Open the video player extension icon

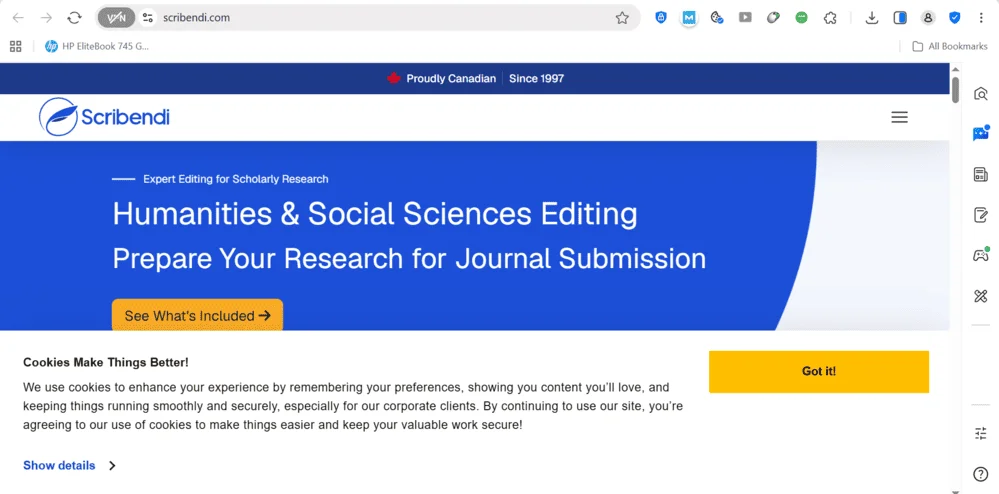745,18
